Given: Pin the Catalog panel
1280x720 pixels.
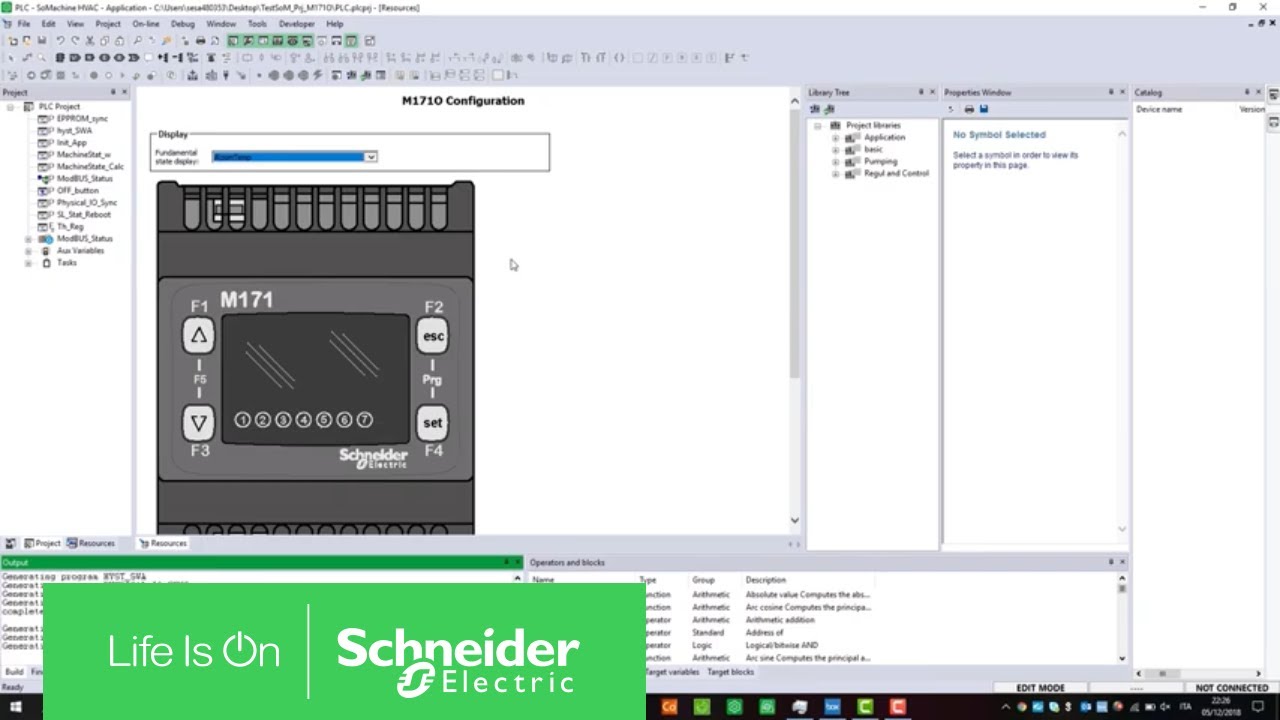Looking at the screenshot, I should [1248, 92].
